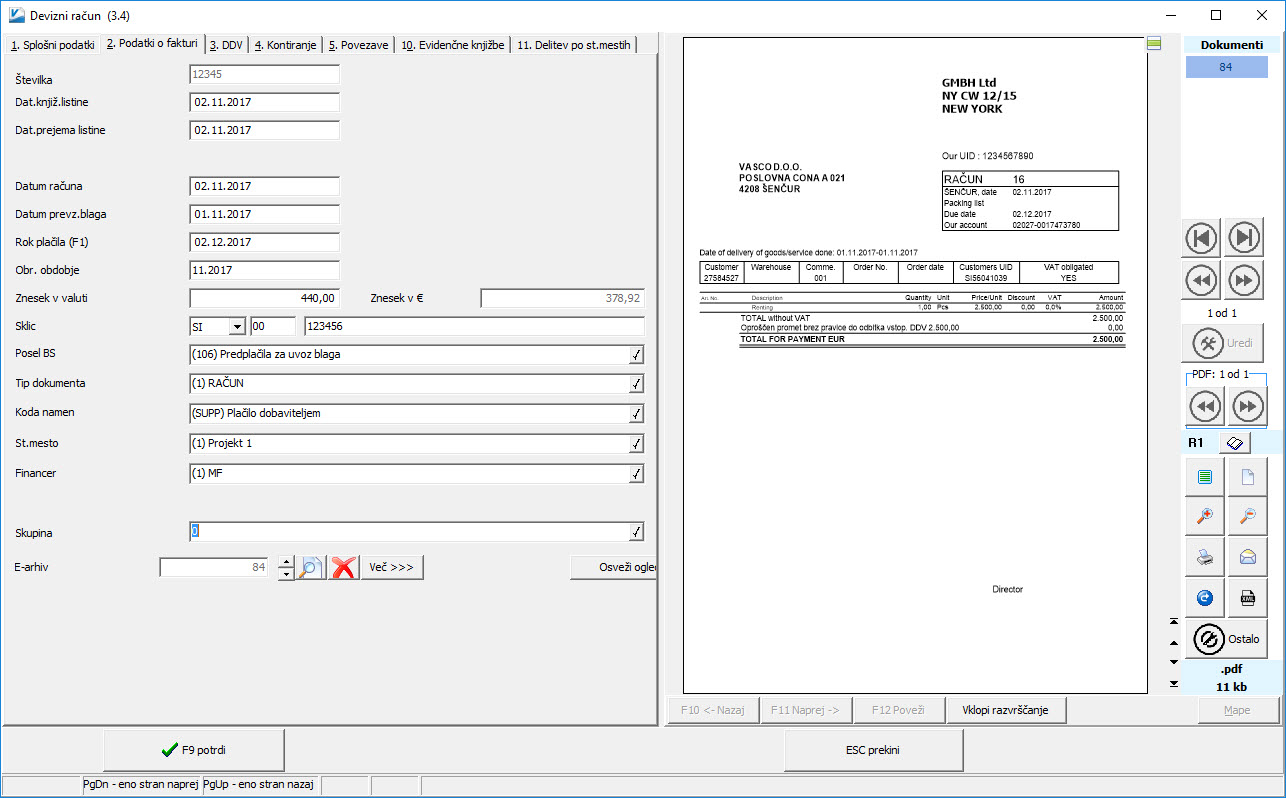This screenshot has height=798, width=1286.
Task: Click the red X delete E-arhiv icon
Action: (344, 567)
